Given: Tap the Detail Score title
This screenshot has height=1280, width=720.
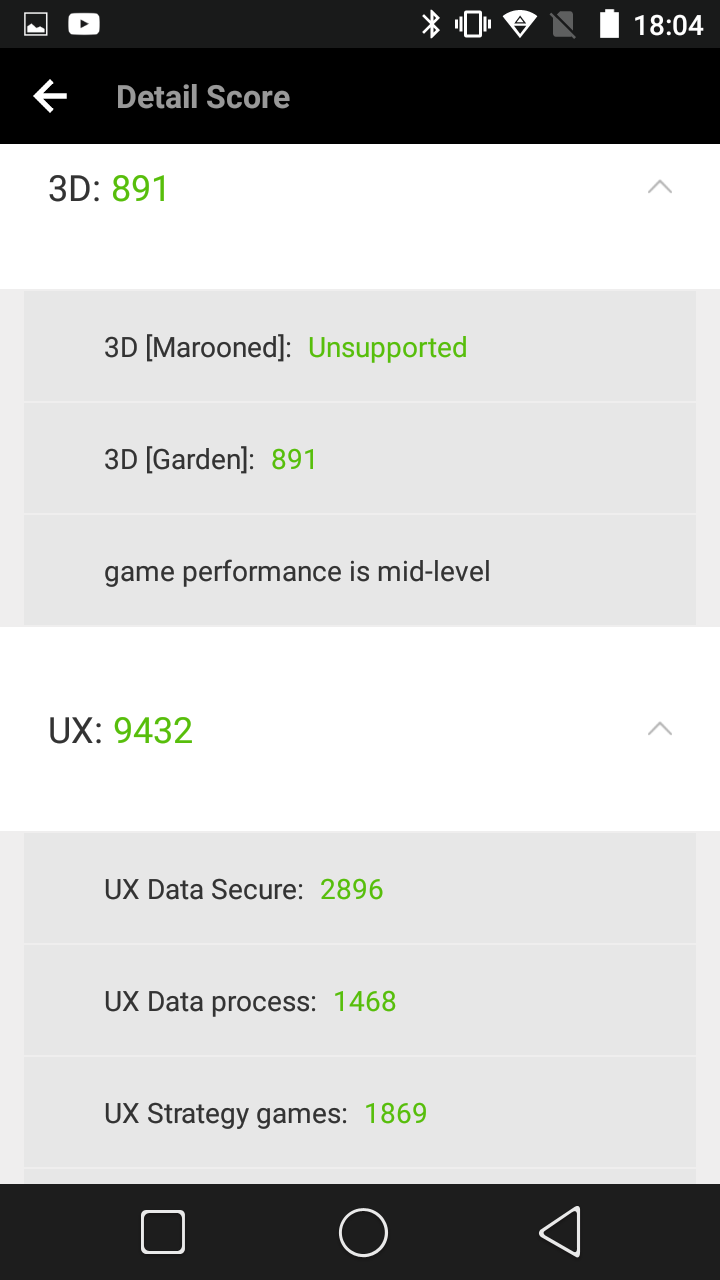Looking at the screenshot, I should [203, 97].
